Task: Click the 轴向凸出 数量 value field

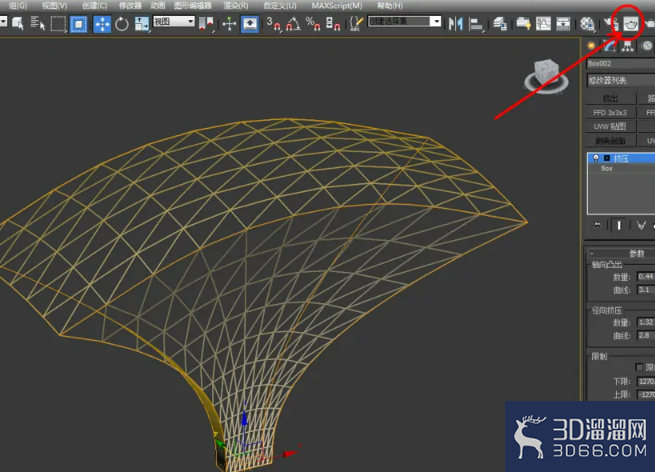Action: [x=646, y=277]
